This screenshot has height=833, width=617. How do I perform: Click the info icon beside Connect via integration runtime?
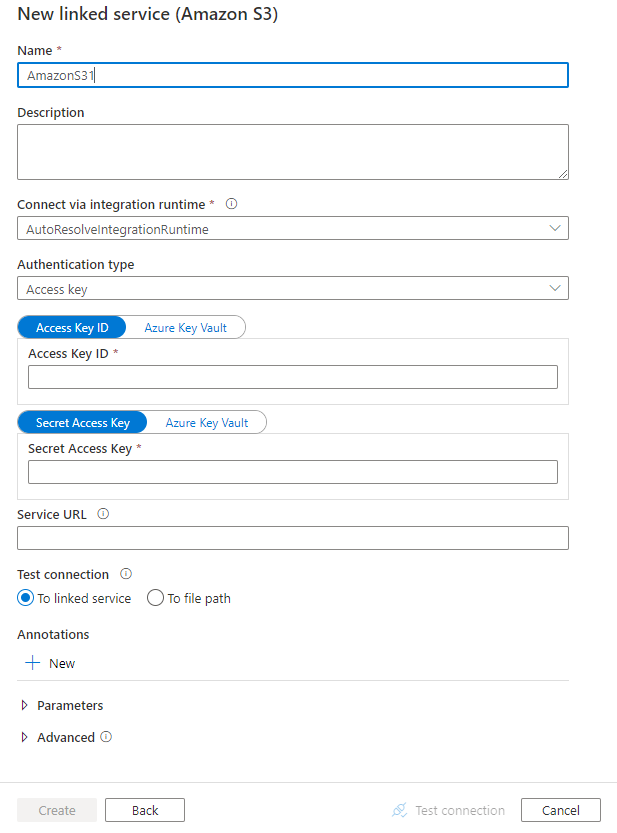coord(230,204)
